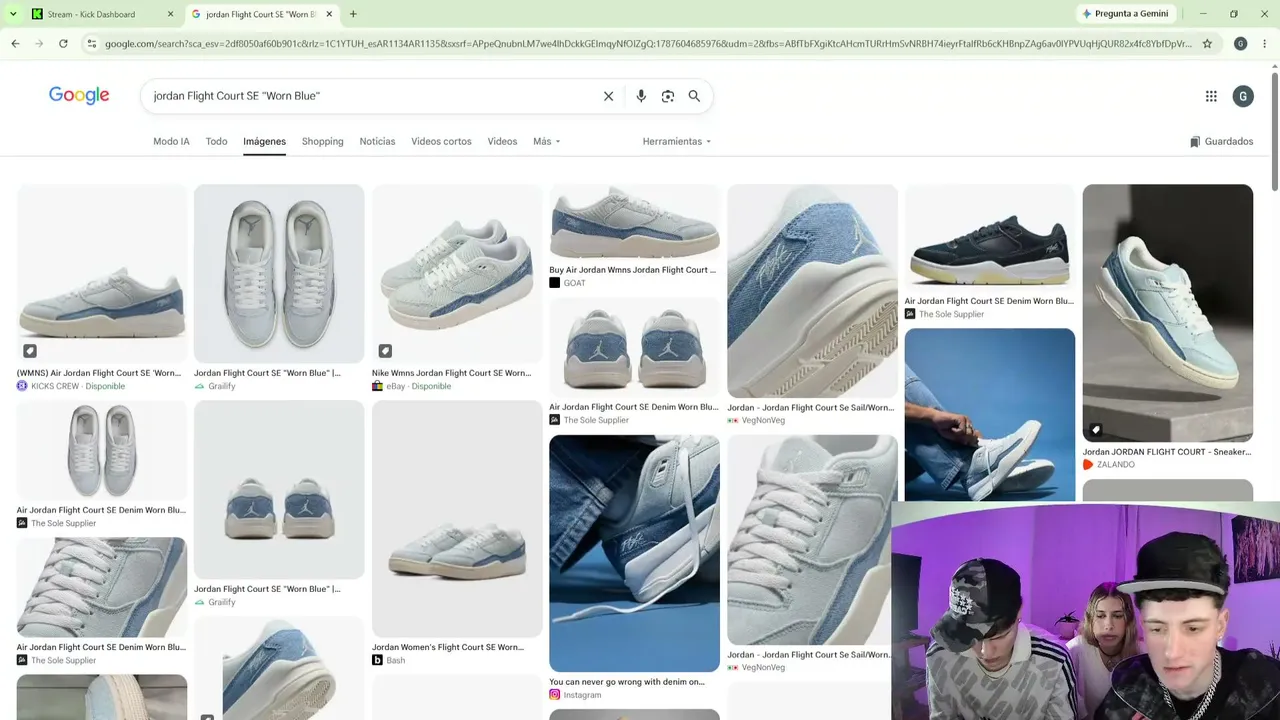Image resolution: width=1280 pixels, height=720 pixels.
Task: Go forward in browser history
Action: [x=39, y=44]
